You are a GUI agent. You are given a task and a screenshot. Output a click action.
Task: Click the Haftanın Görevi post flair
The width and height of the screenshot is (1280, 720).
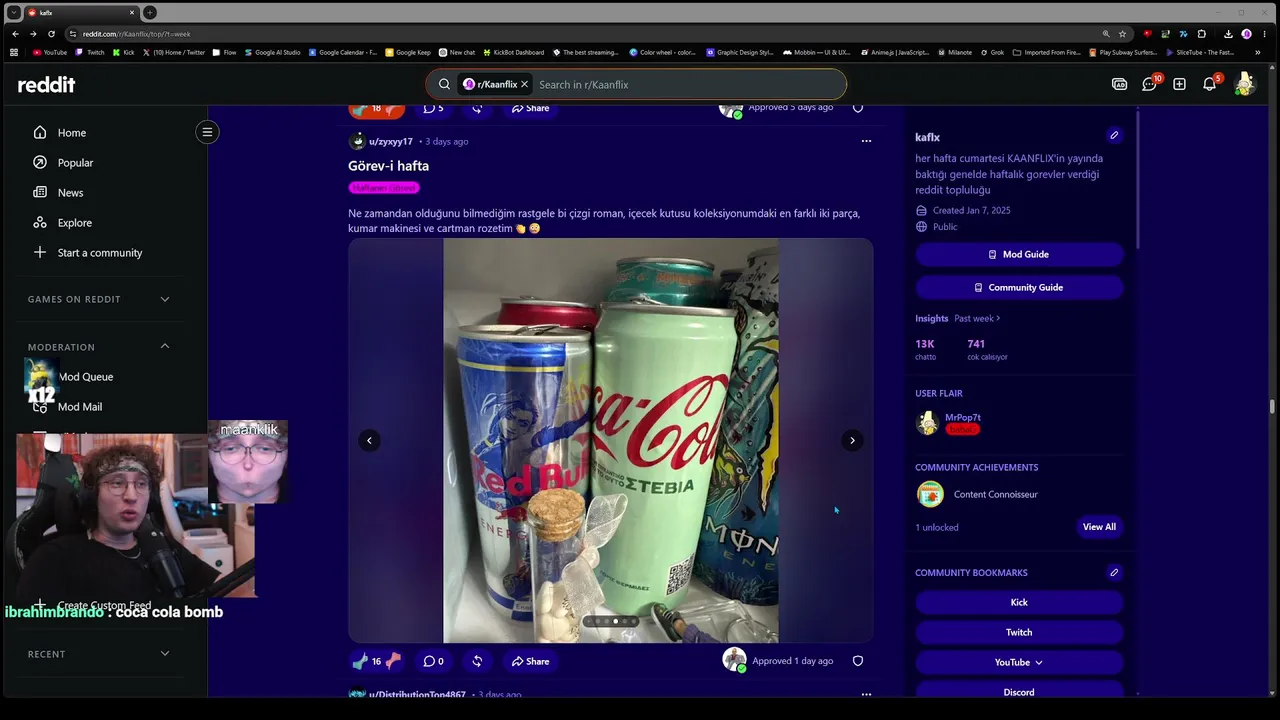tap(384, 188)
